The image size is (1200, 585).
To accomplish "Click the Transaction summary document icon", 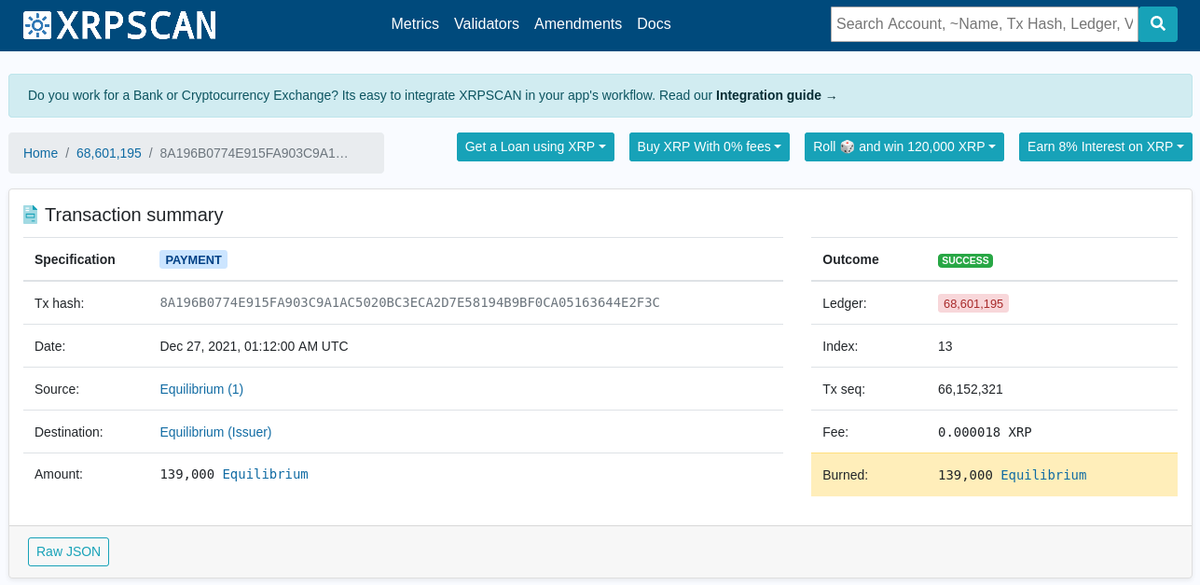I will [x=30, y=215].
